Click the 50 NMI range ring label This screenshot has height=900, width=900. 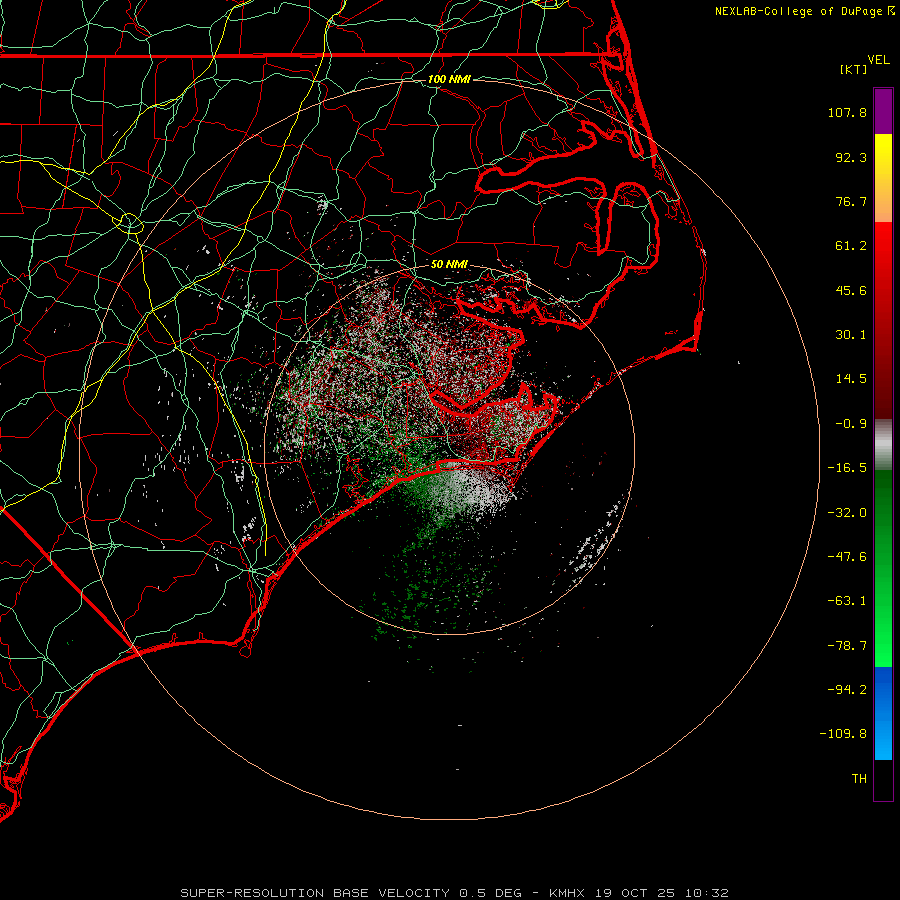coord(449,265)
